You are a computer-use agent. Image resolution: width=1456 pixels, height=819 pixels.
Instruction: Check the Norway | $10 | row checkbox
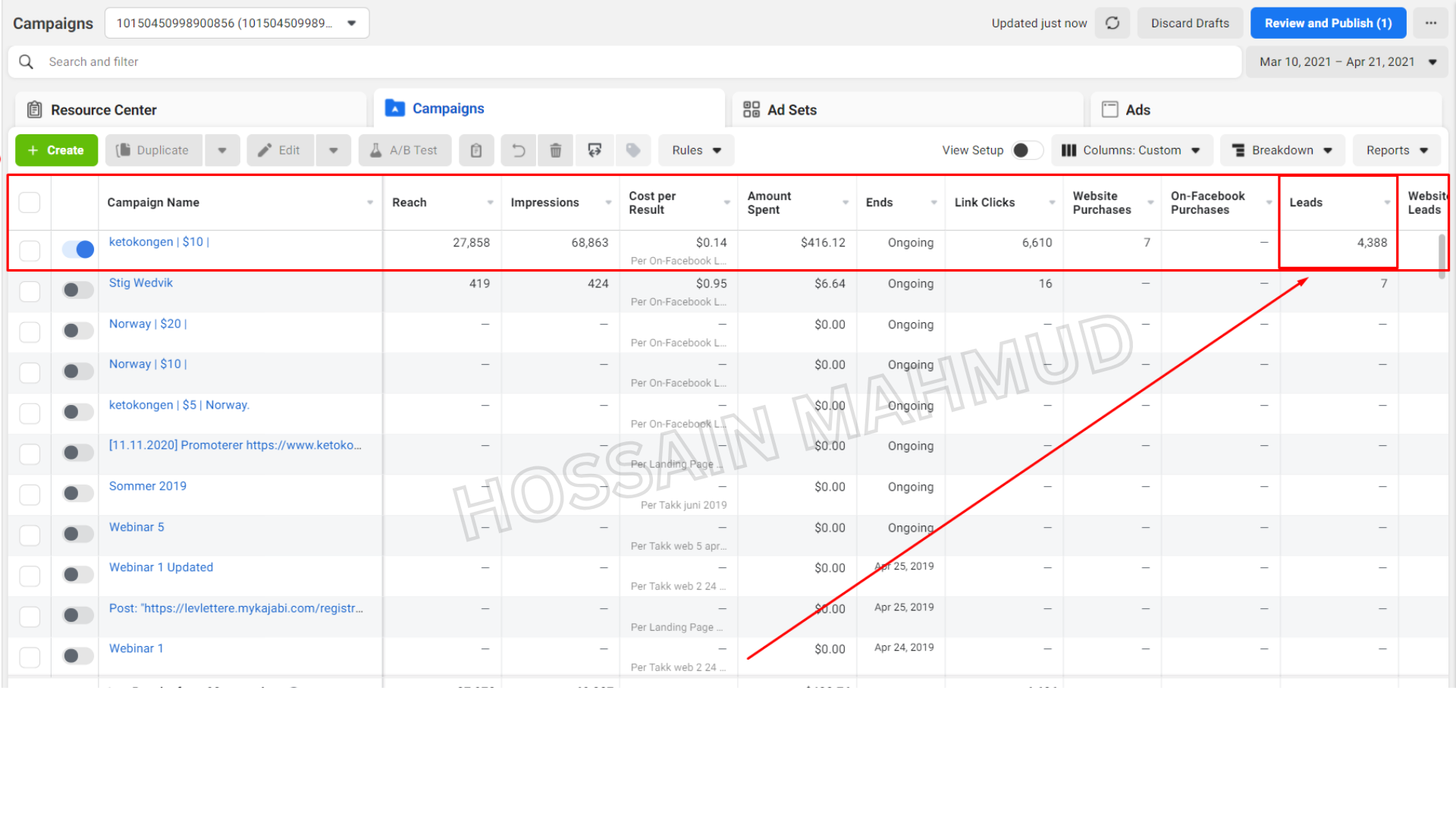tap(30, 372)
